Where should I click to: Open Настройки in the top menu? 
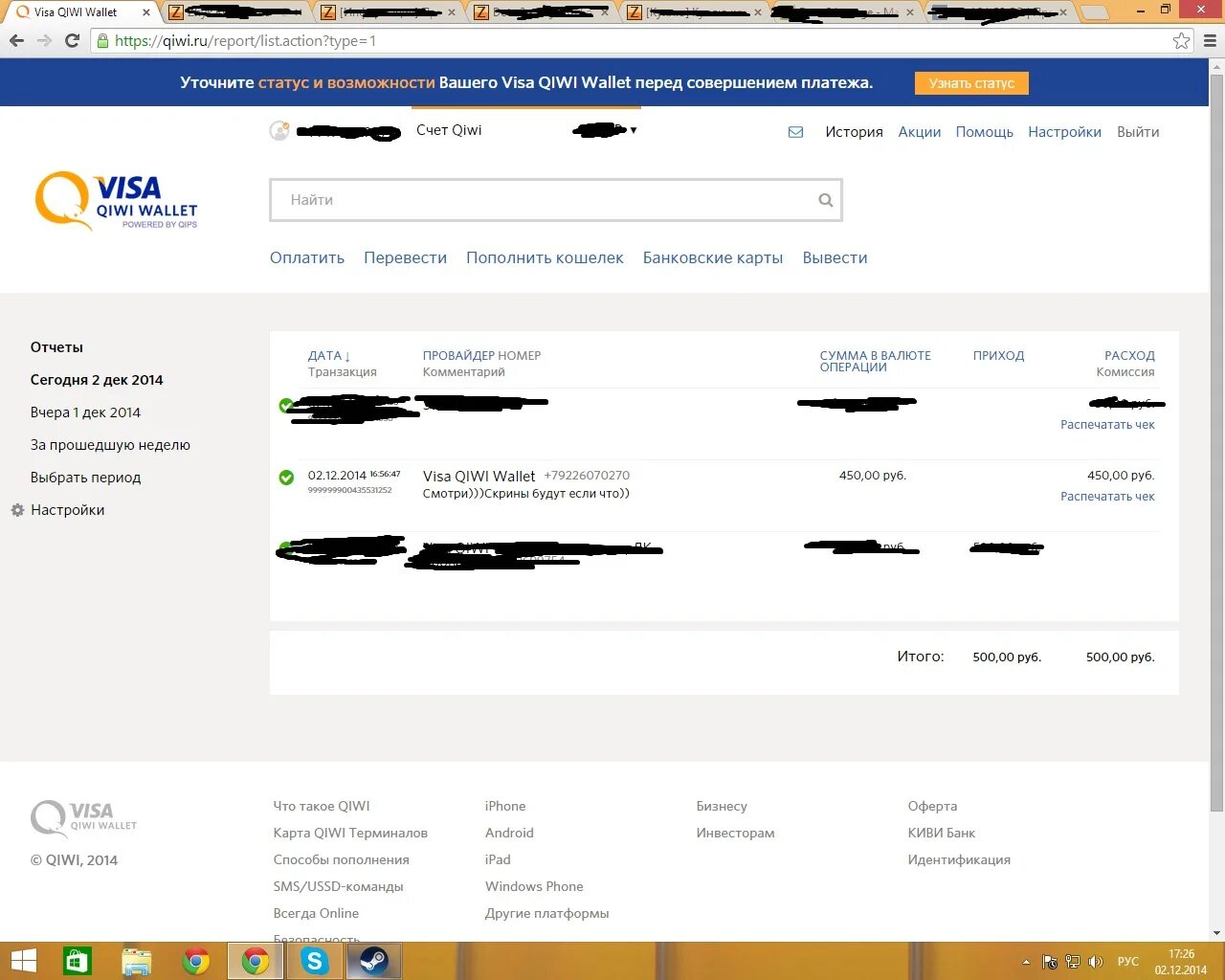[x=1064, y=132]
